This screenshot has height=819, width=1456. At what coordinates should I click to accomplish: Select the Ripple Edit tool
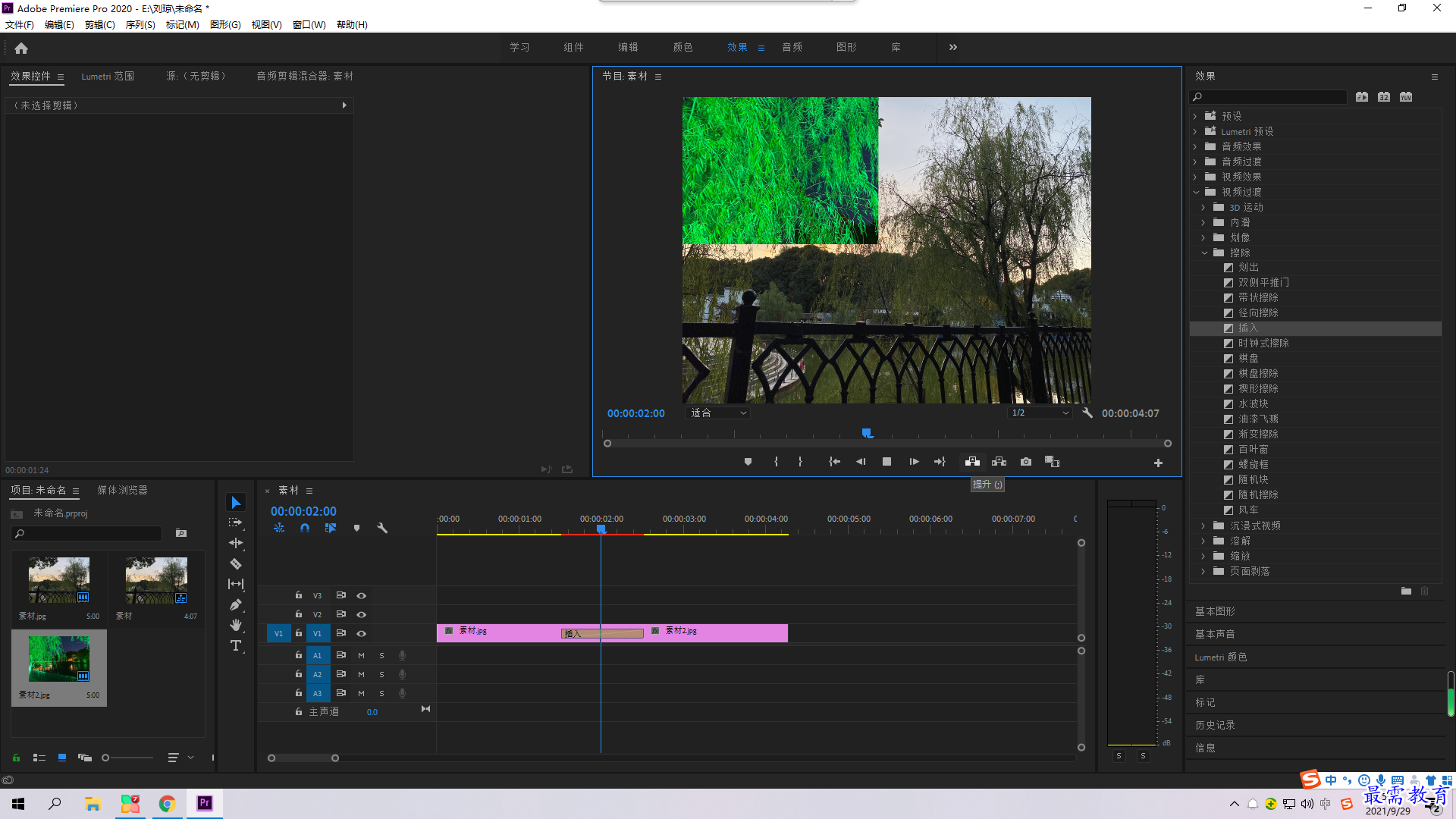click(236, 543)
